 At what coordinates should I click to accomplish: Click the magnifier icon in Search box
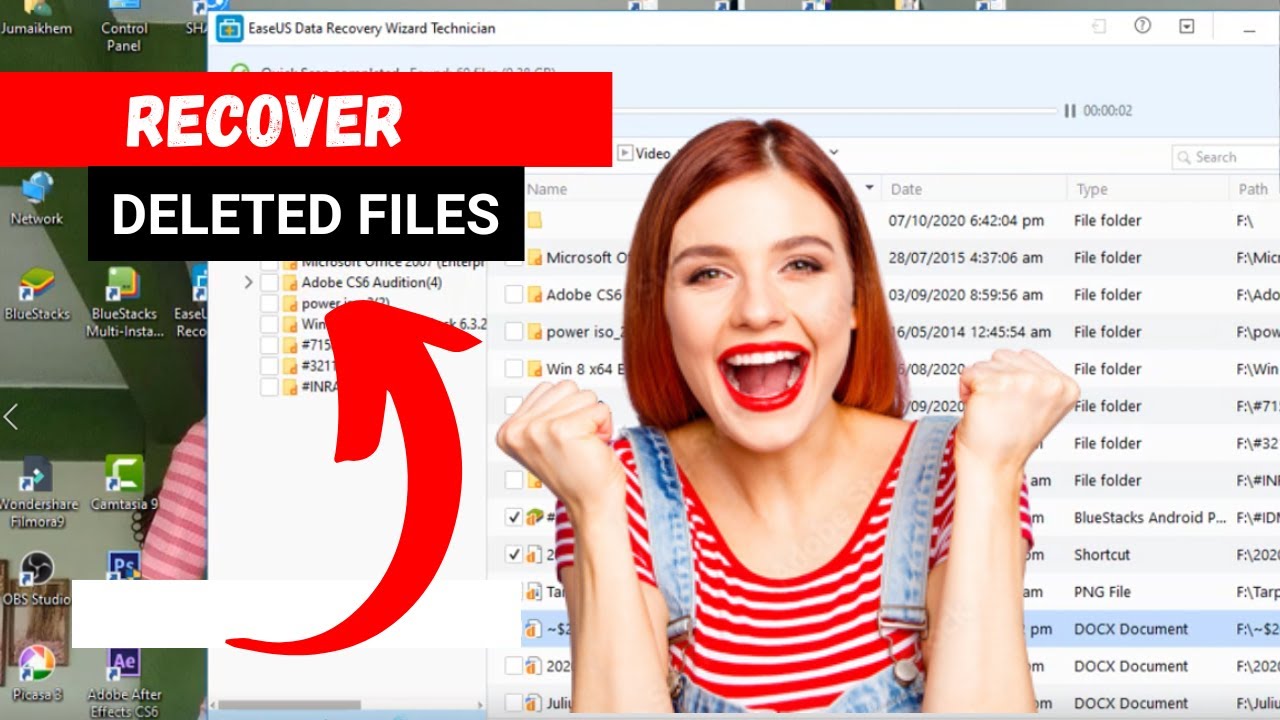tap(1185, 157)
